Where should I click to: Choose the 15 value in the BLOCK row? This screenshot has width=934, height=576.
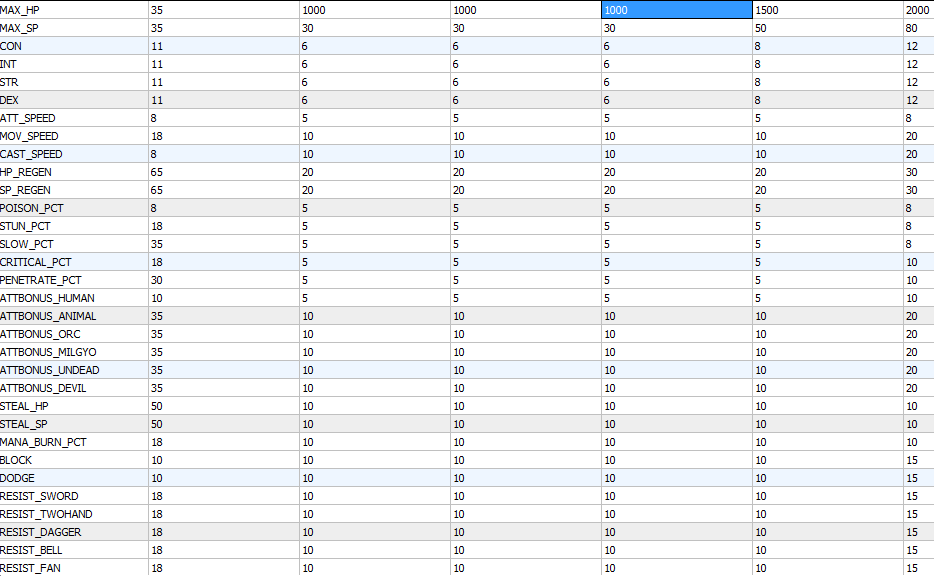click(x=912, y=460)
